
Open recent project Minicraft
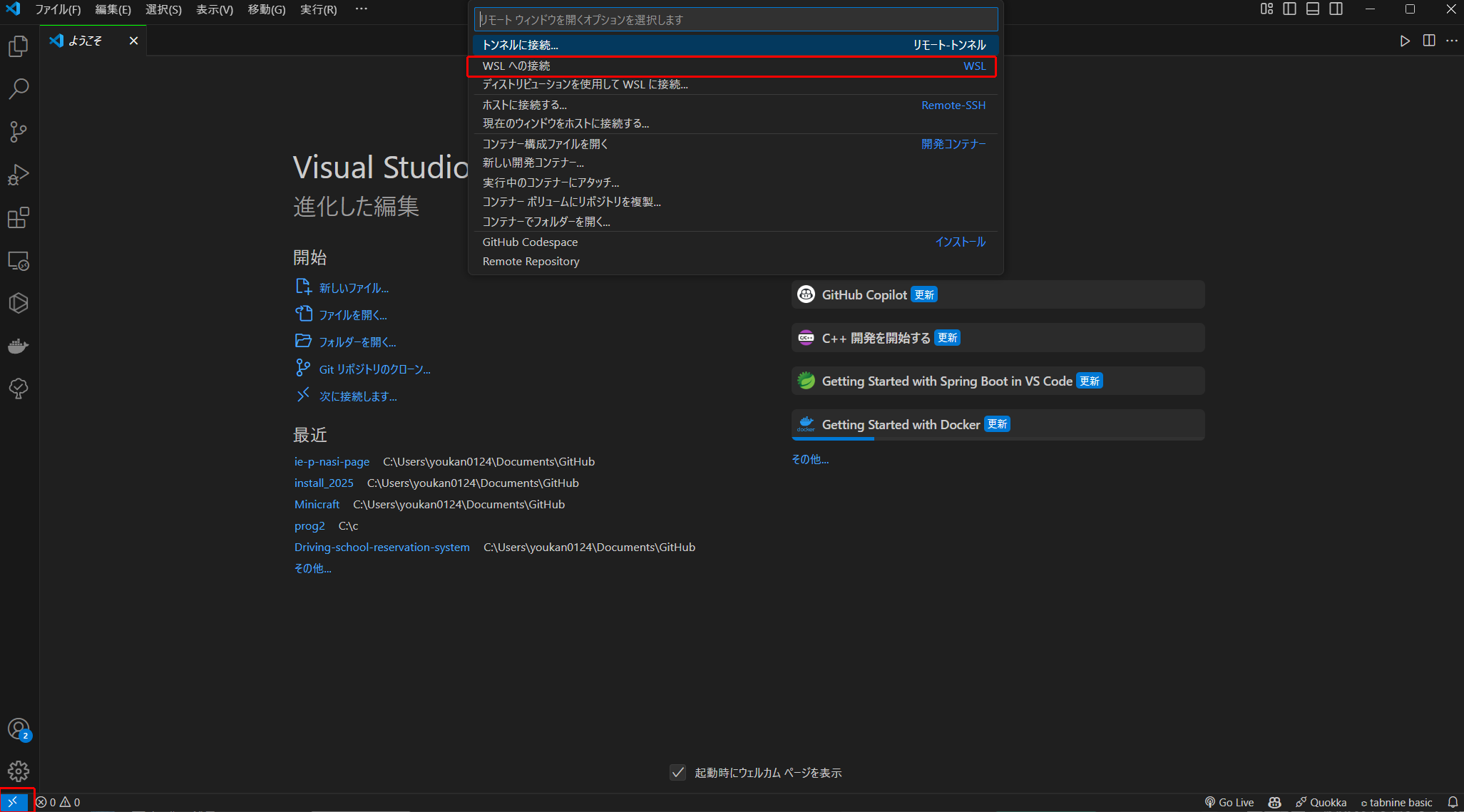[x=317, y=504]
